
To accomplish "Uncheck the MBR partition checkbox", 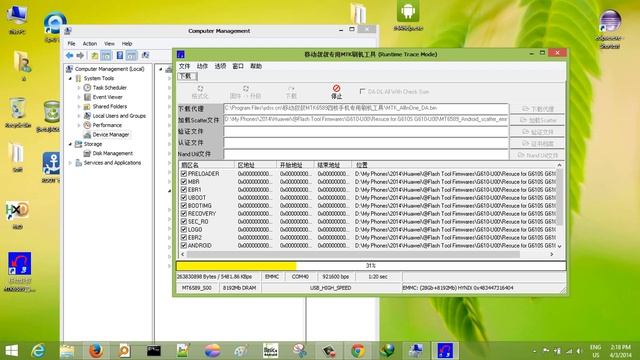I will [x=184, y=182].
